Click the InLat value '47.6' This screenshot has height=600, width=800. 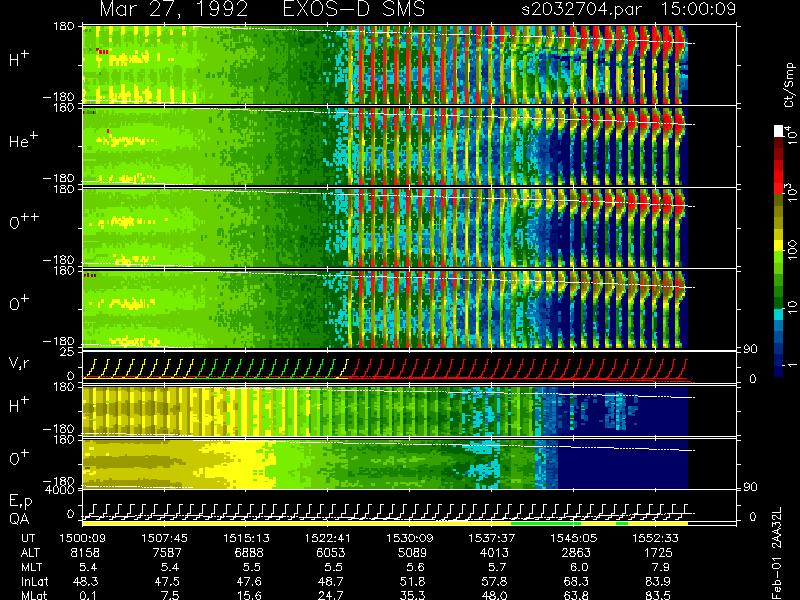click(251, 581)
